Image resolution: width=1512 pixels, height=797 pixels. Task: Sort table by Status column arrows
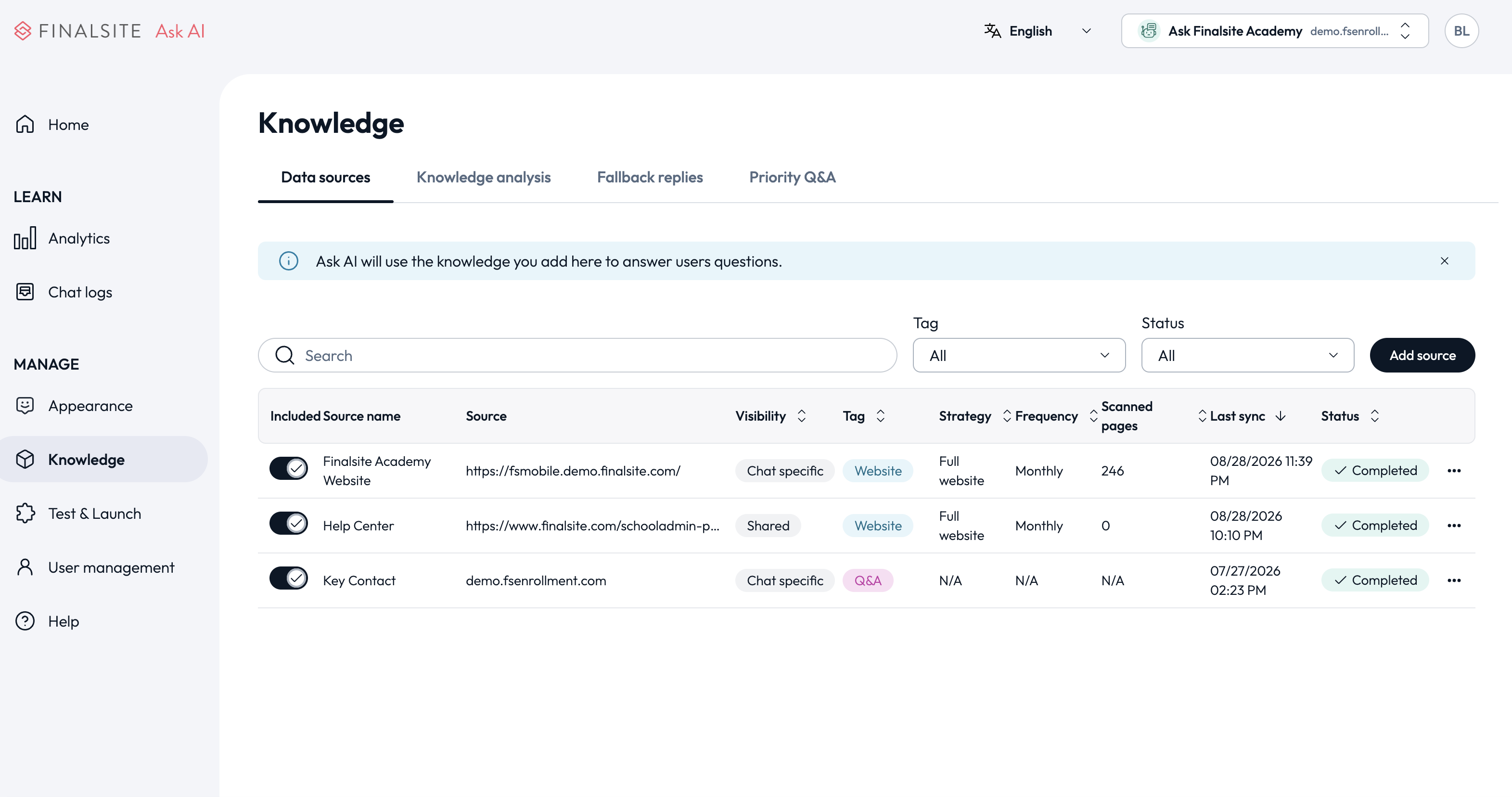pyautogui.click(x=1375, y=416)
